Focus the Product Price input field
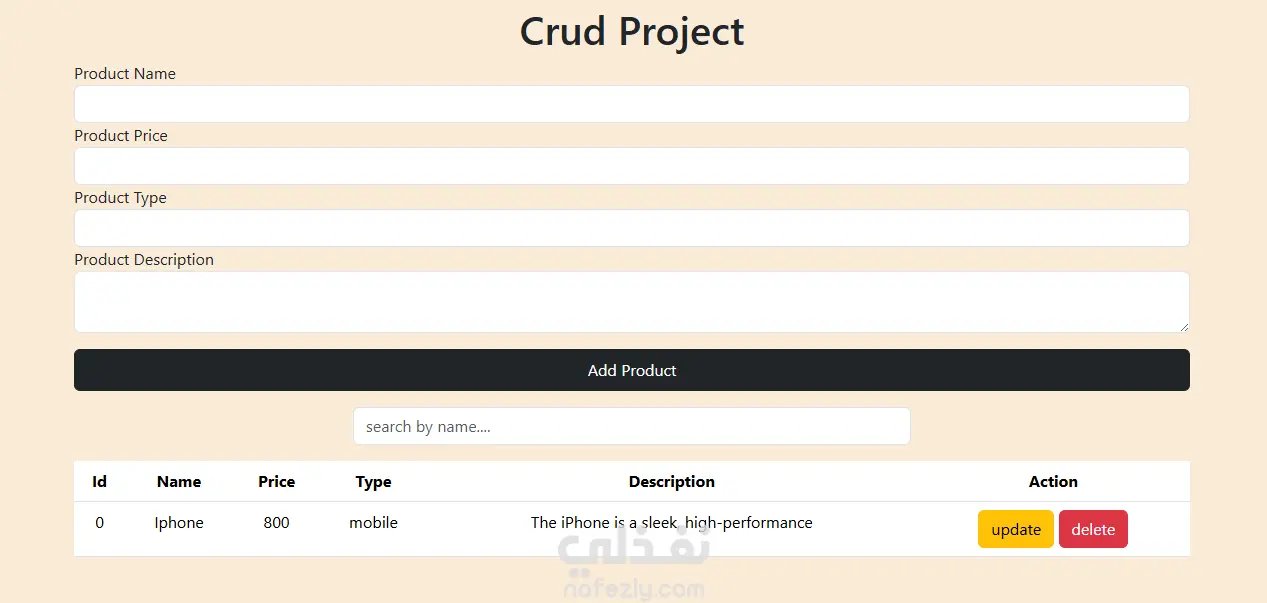 pyautogui.click(x=631, y=166)
